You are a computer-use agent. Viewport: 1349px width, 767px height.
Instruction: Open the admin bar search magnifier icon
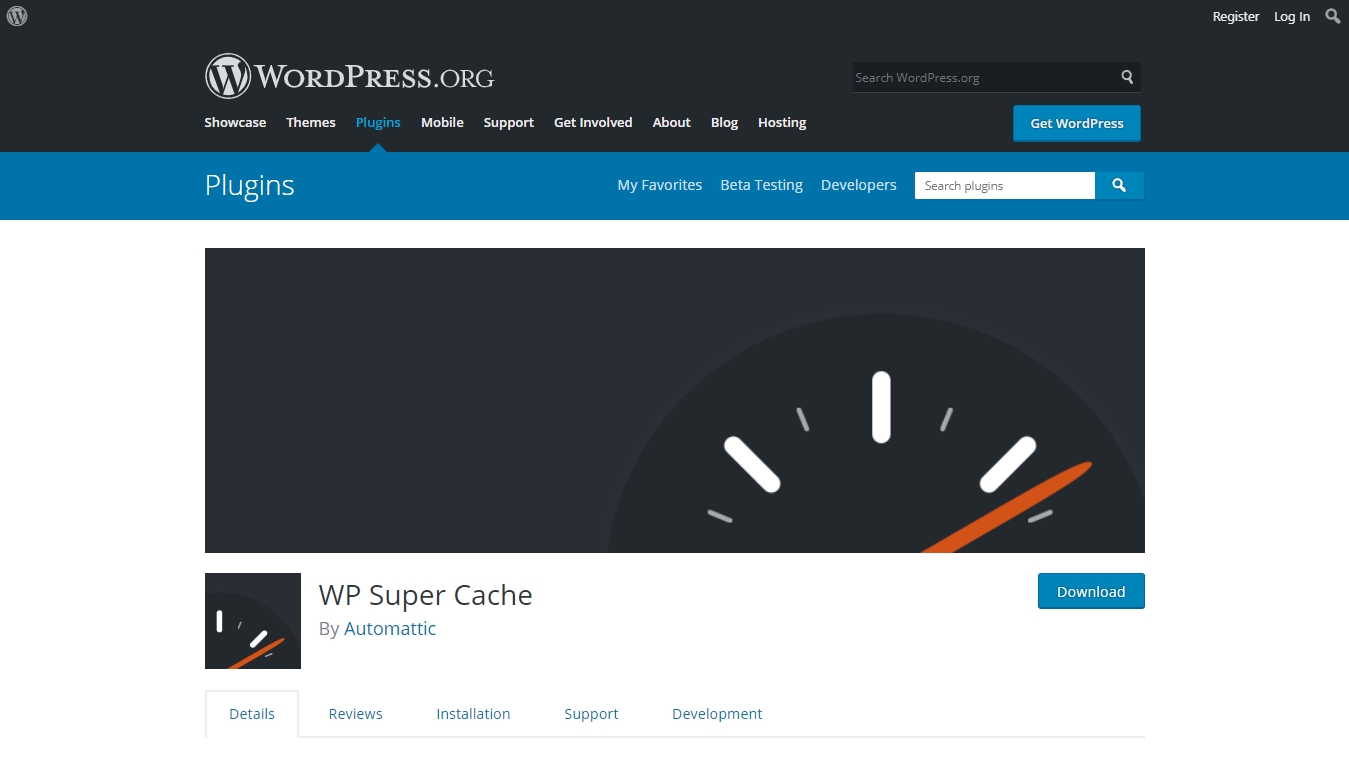(x=1333, y=16)
